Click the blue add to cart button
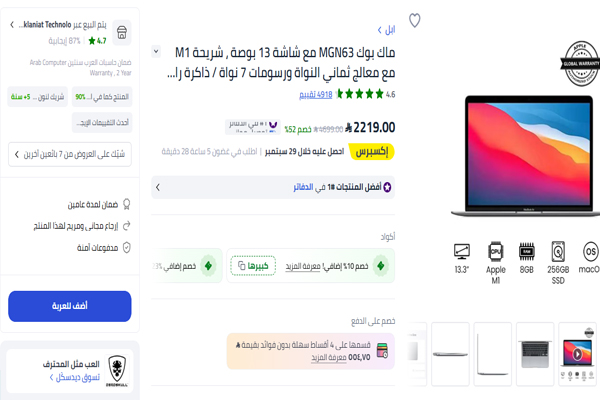This screenshot has height=400, width=600. pos(70,306)
